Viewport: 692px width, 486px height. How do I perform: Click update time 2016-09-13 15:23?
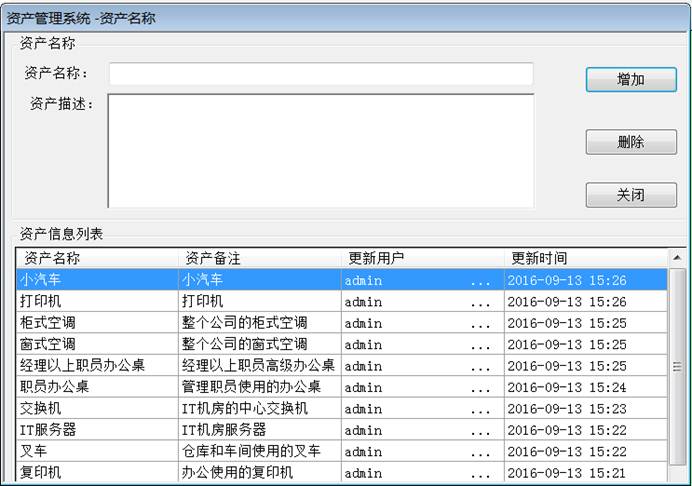567,409
